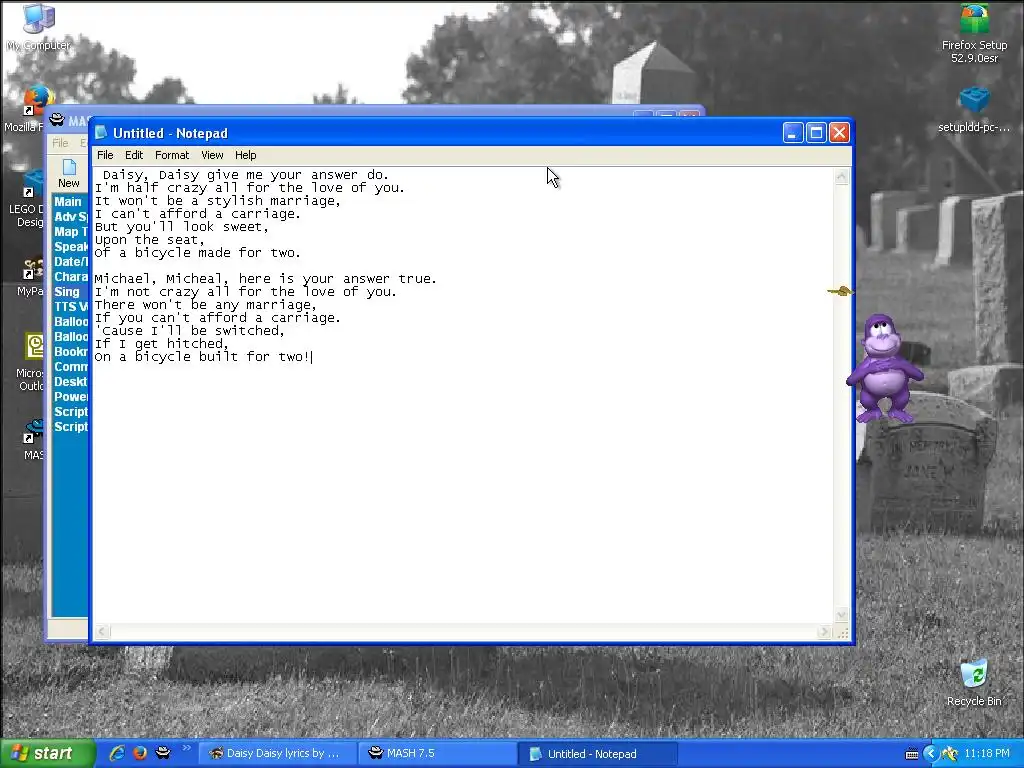Image resolution: width=1024 pixels, height=768 pixels.
Task: Select the Date/Time item in MASH sidebar
Action: tap(71, 262)
